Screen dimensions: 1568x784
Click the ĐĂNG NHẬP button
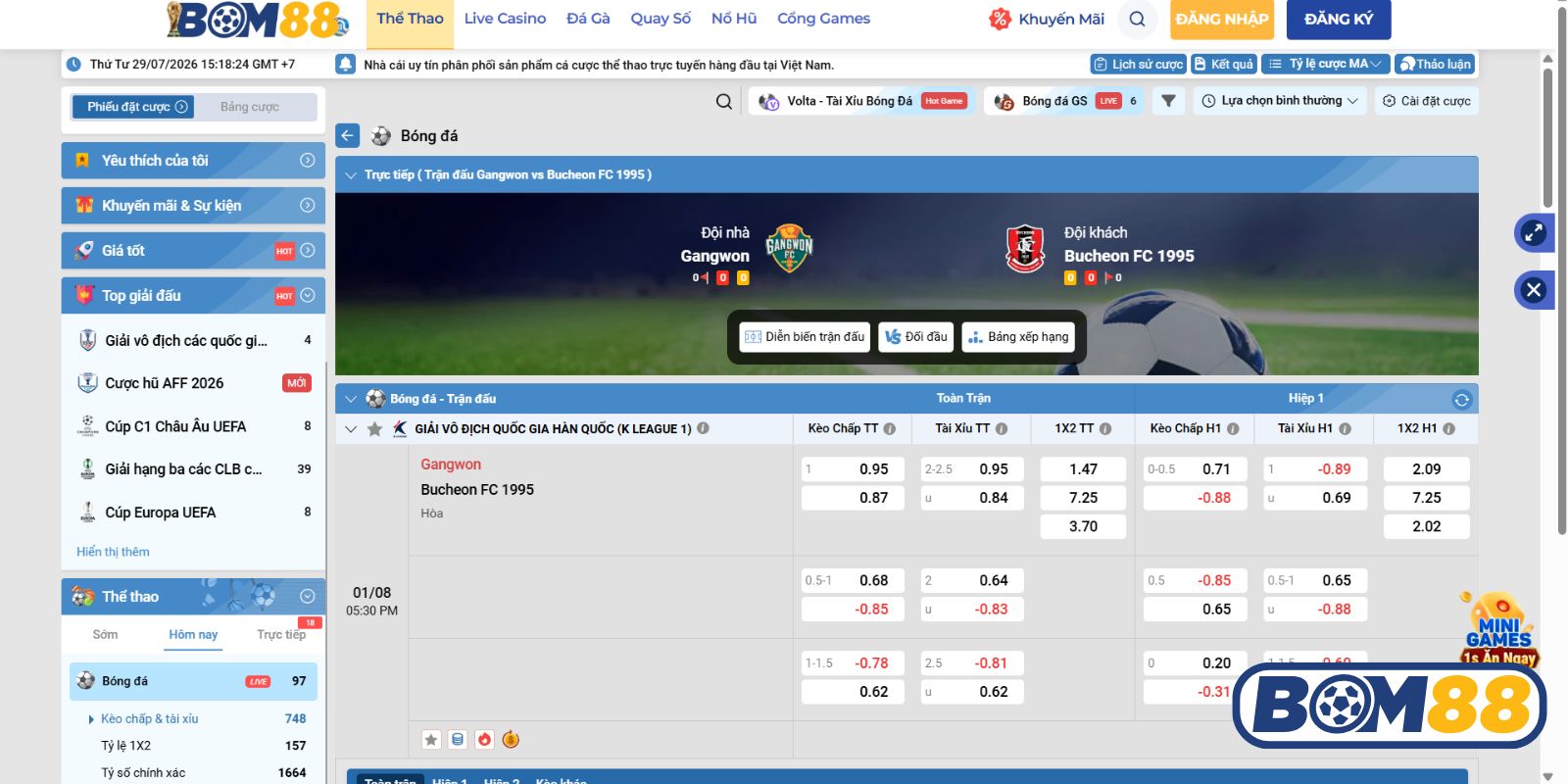pos(1221,19)
